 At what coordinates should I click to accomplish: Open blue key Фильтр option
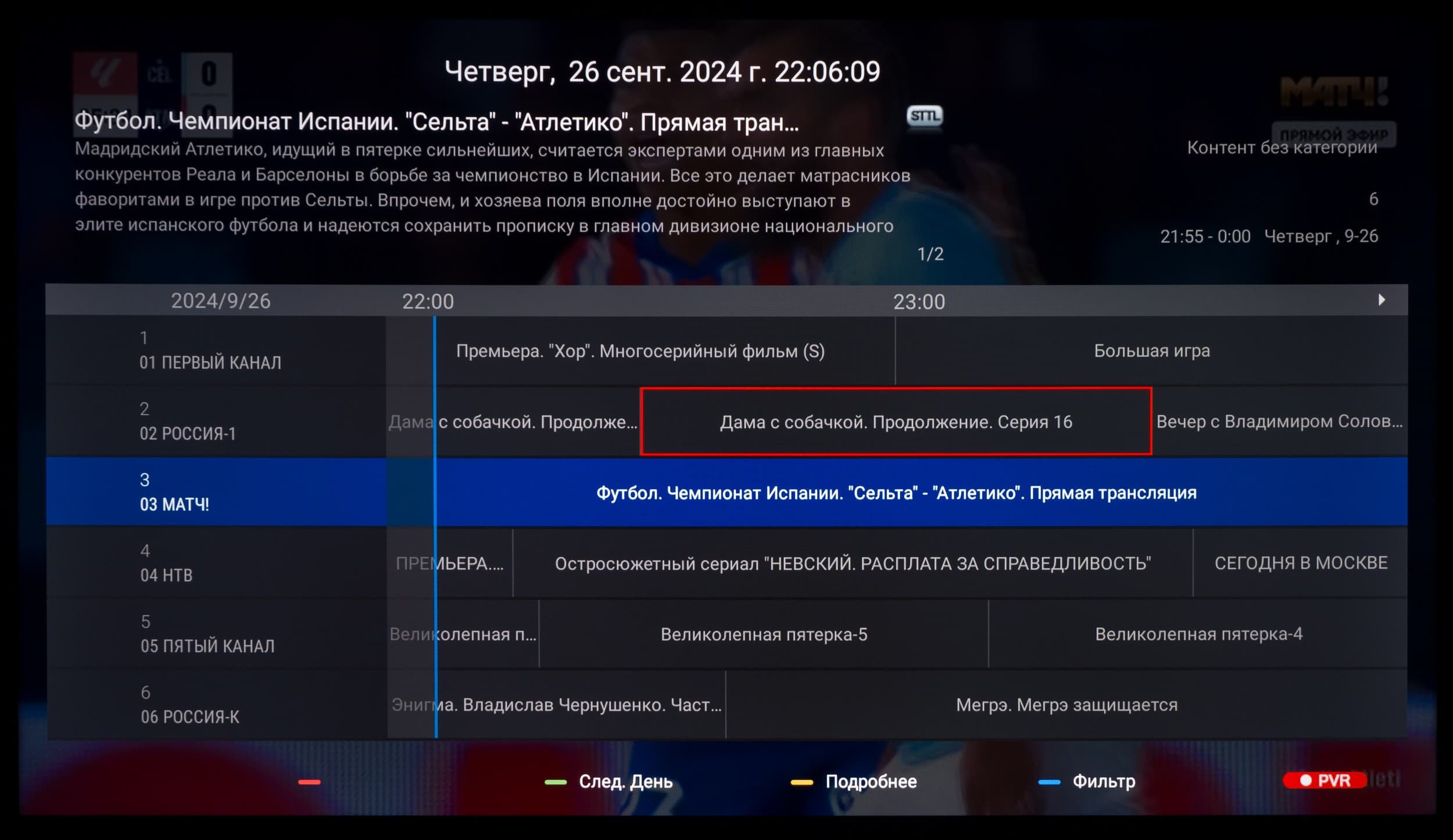(x=1103, y=781)
